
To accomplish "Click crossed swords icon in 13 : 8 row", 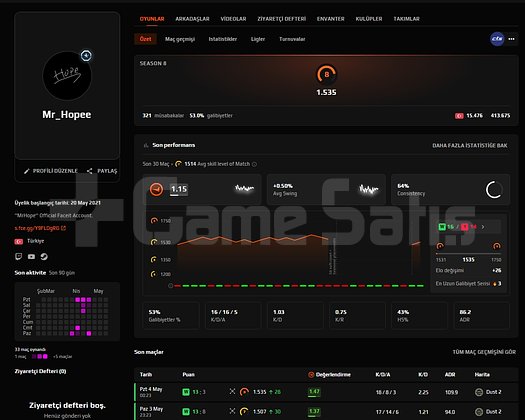I will click(232, 411).
